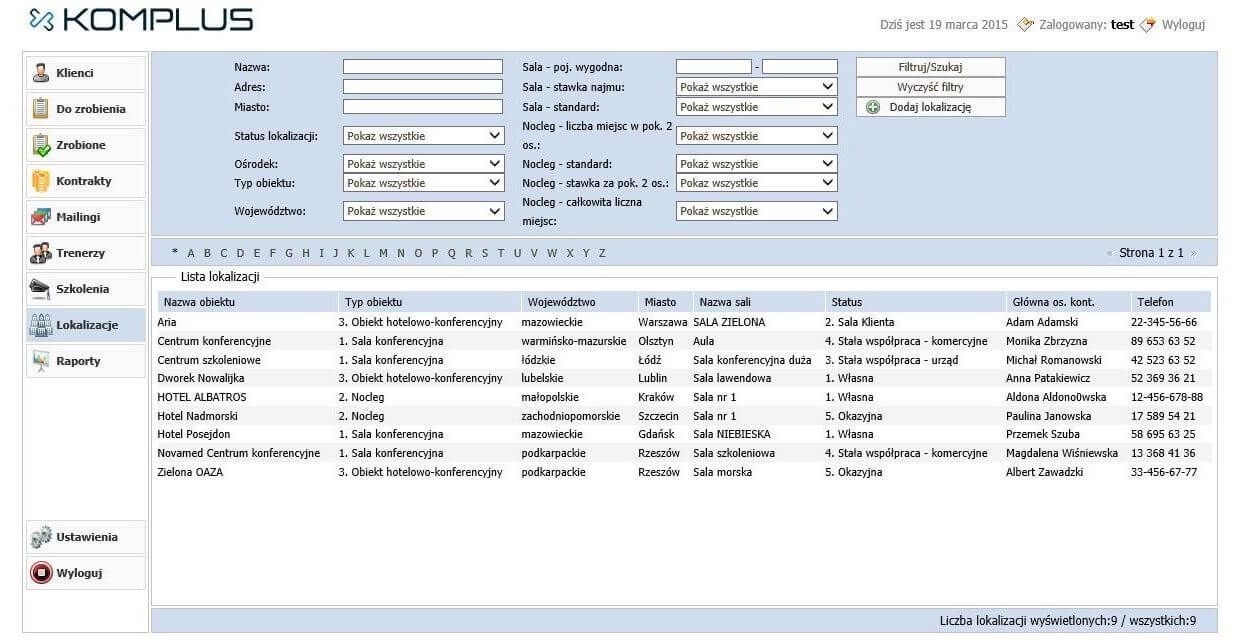Select Dworek Nowalijka row
The height and width of the screenshot is (640, 1240).
684,378
